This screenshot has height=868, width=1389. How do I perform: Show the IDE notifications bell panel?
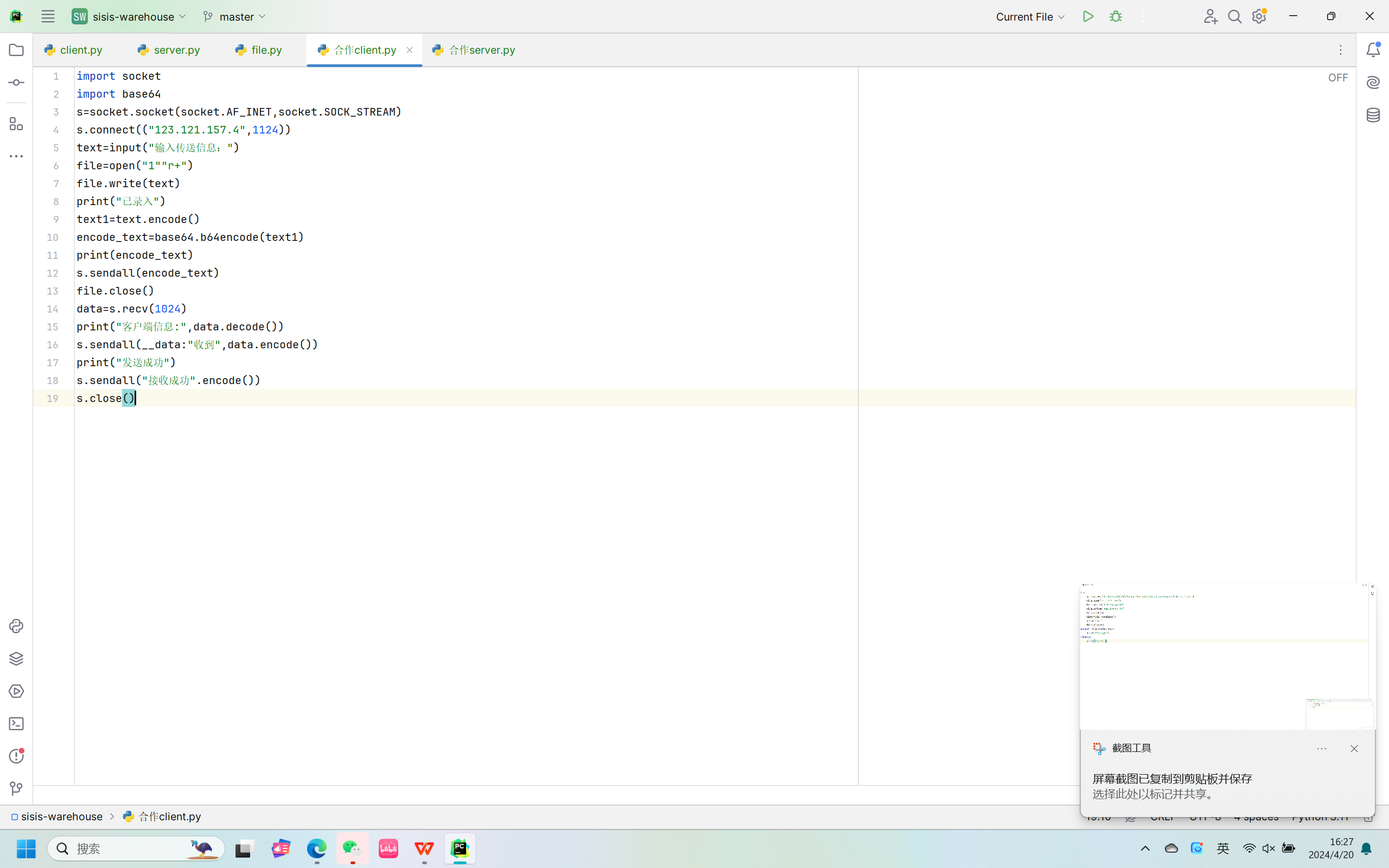[x=1373, y=50]
